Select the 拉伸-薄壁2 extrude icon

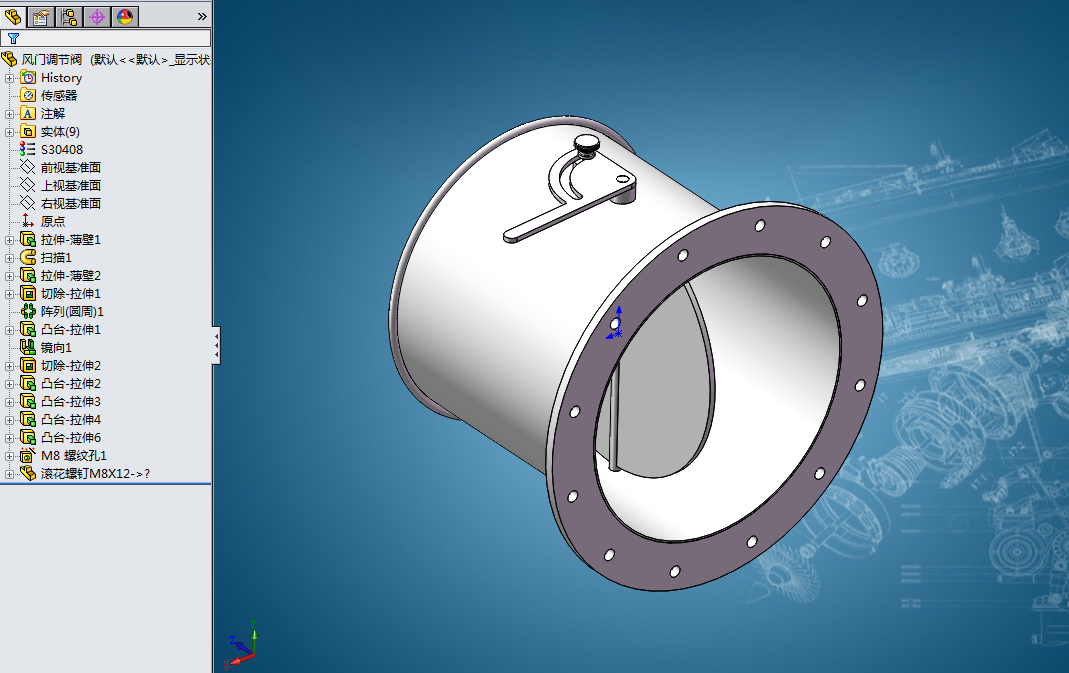28,275
